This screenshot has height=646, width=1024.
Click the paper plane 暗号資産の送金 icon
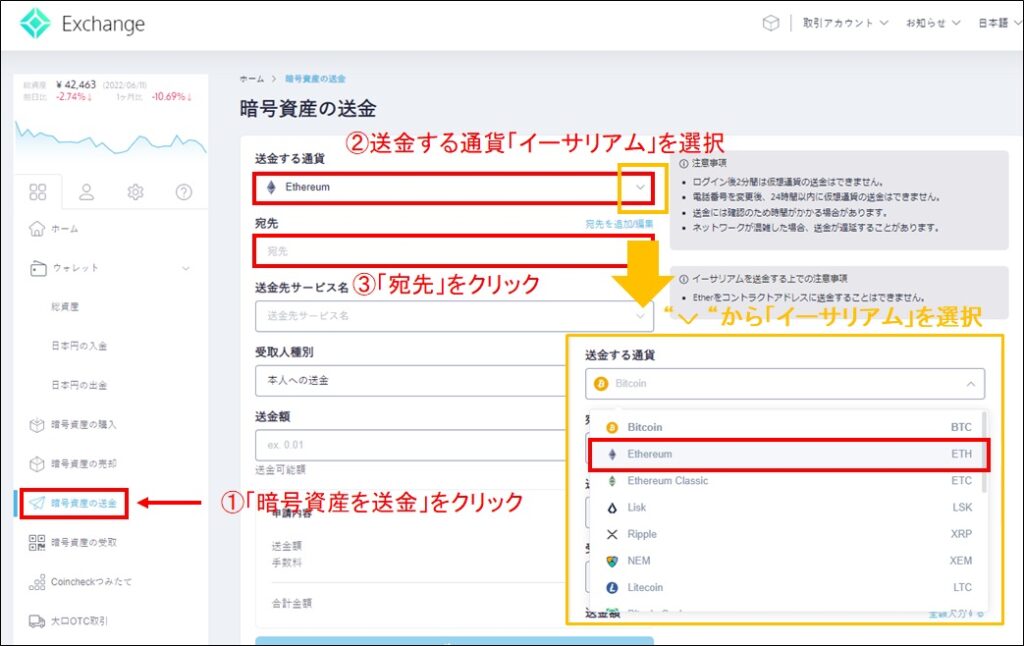pos(37,503)
